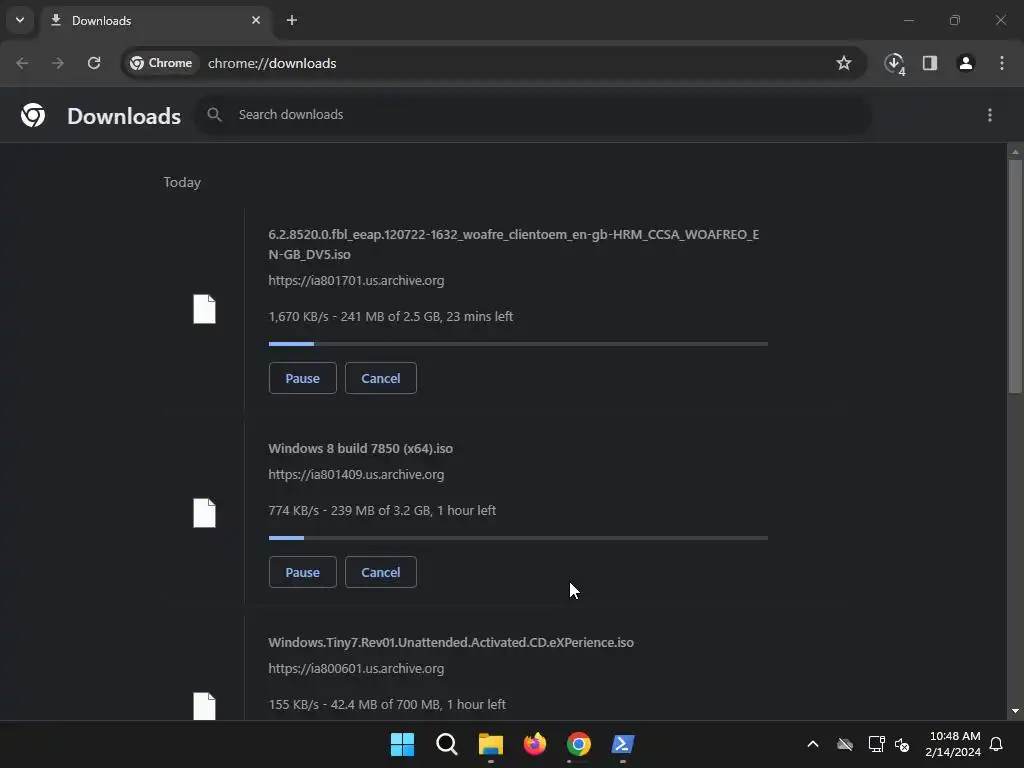Open the Windows Start menu
The height and width of the screenshot is (768, 1024).
[402, 744]
